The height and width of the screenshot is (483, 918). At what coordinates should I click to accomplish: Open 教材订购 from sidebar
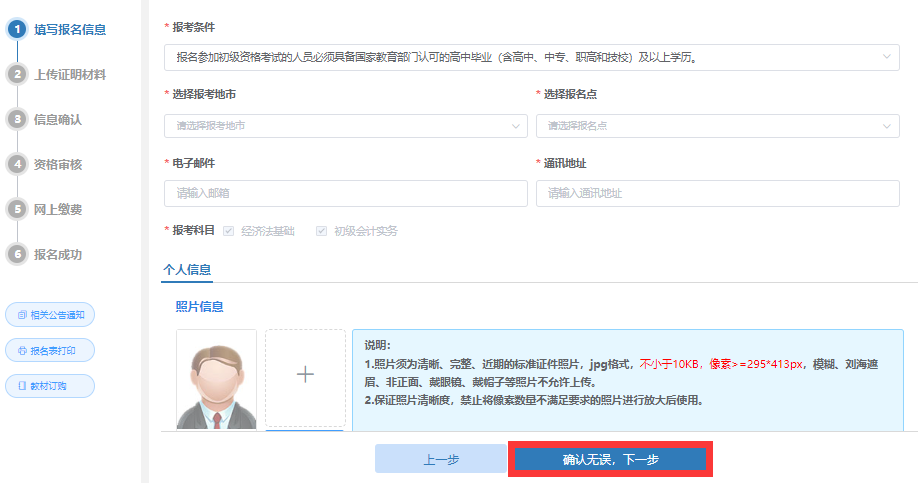tap(50, 386)
